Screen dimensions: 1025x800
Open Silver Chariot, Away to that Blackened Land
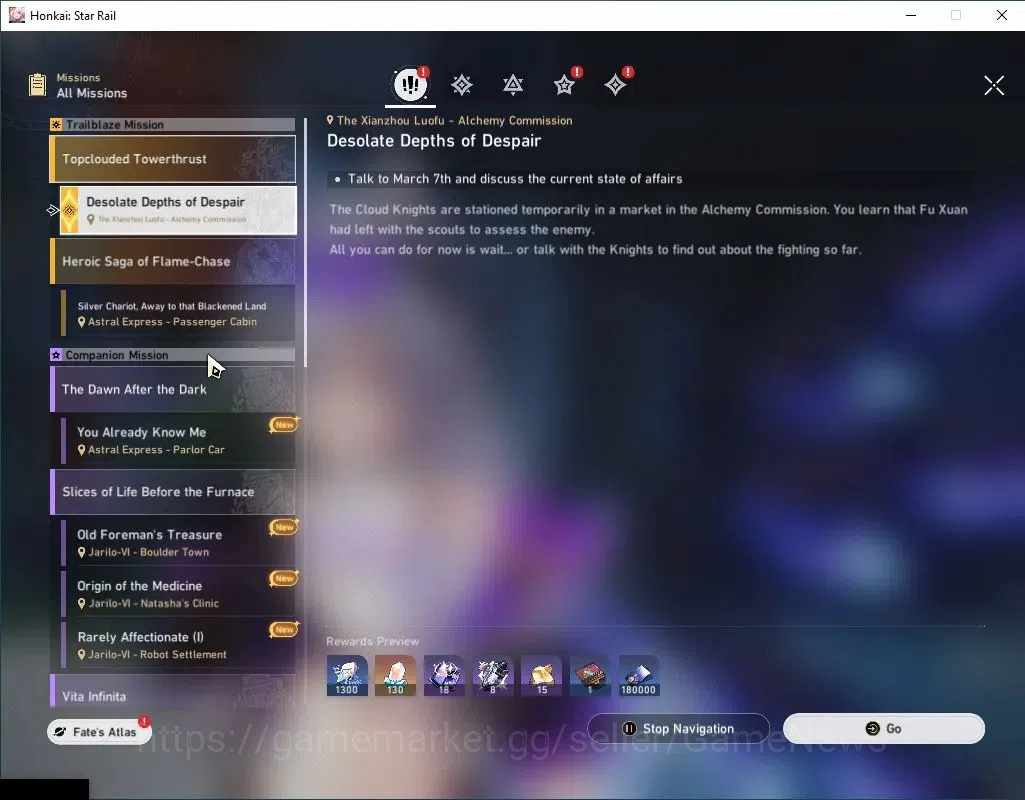click(x=178, y=314)
